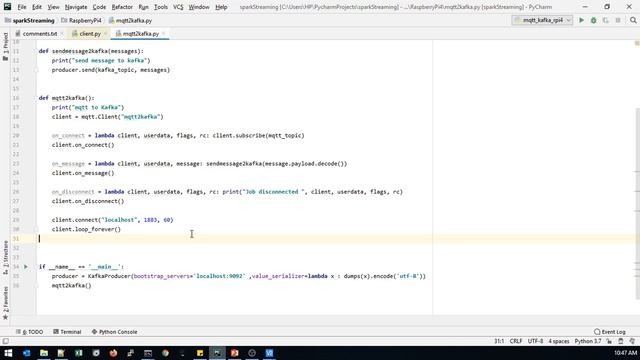Click mqtt2kafka.py in the breadcrumb bar
Viewport: 640px width, 360px height.
tap(130, 20)
